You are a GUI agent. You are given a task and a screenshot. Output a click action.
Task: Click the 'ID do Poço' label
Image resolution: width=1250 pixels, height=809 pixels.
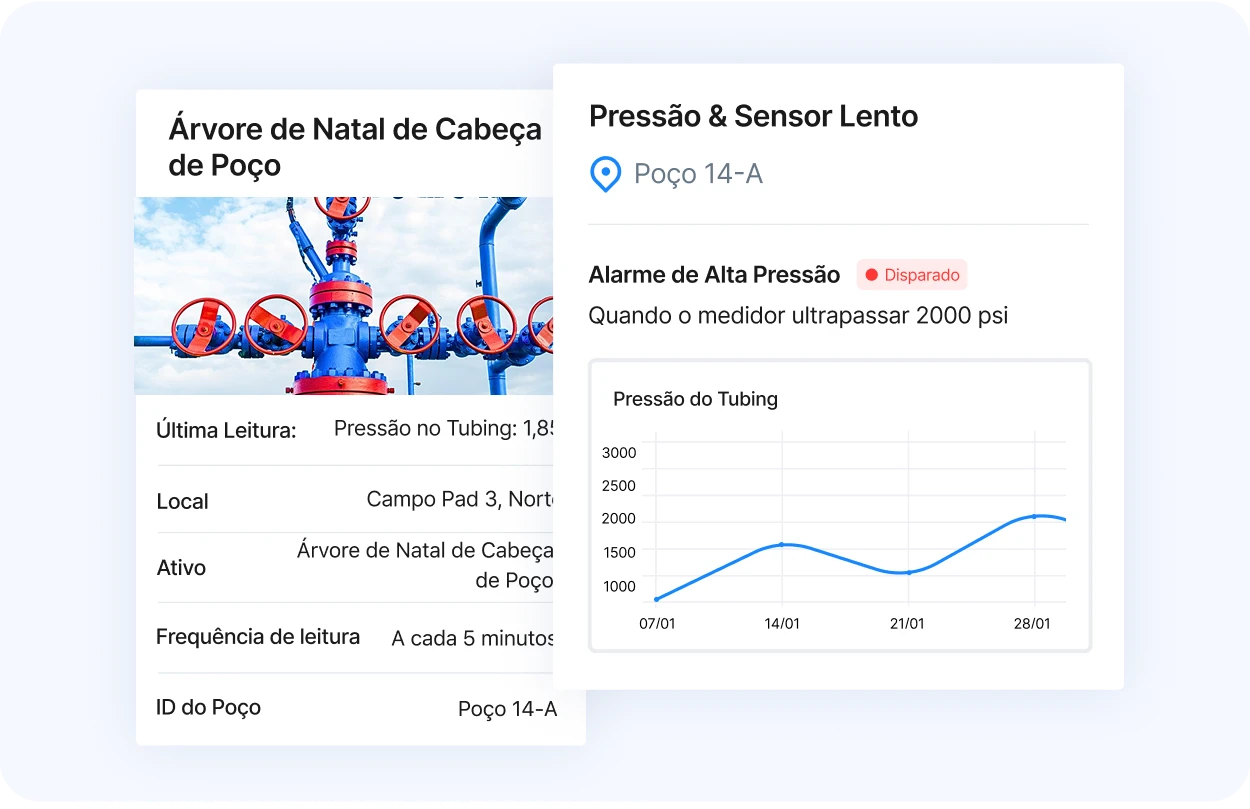coord(208,707)
